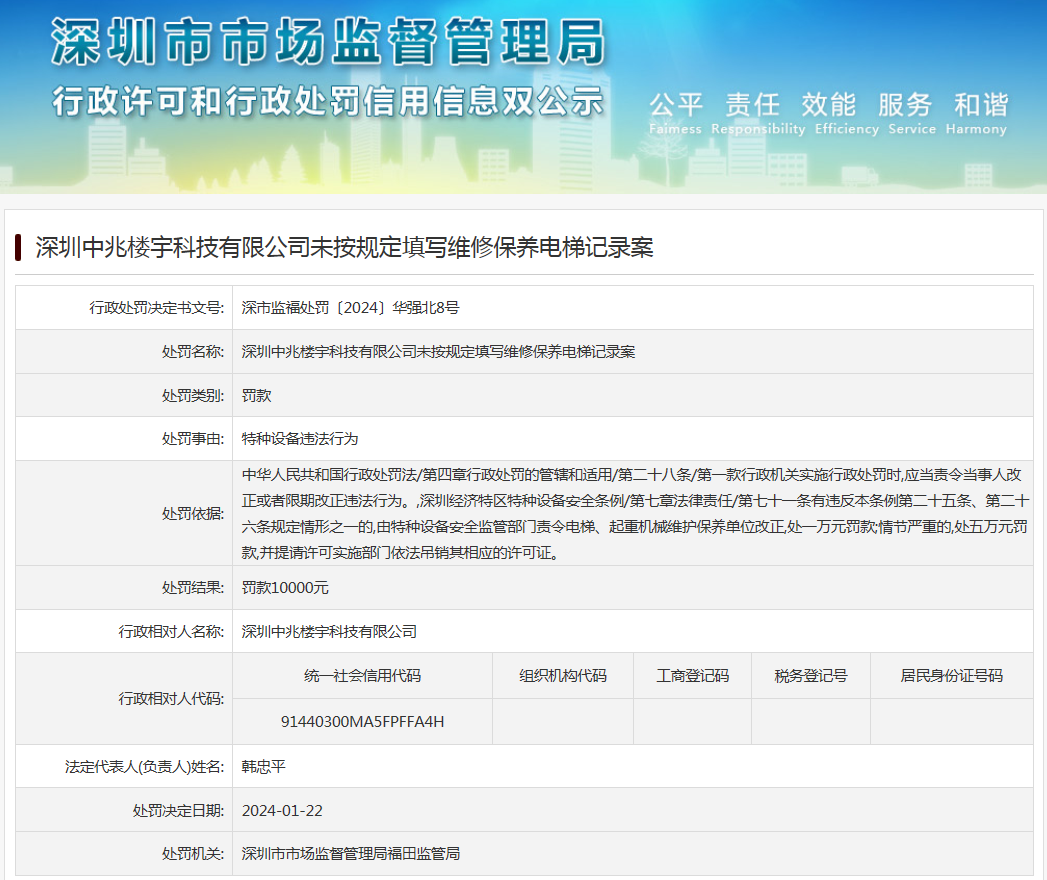Click the representative name 韩忠平
This screenshot has width=1047, height=880.
(264, 766)
